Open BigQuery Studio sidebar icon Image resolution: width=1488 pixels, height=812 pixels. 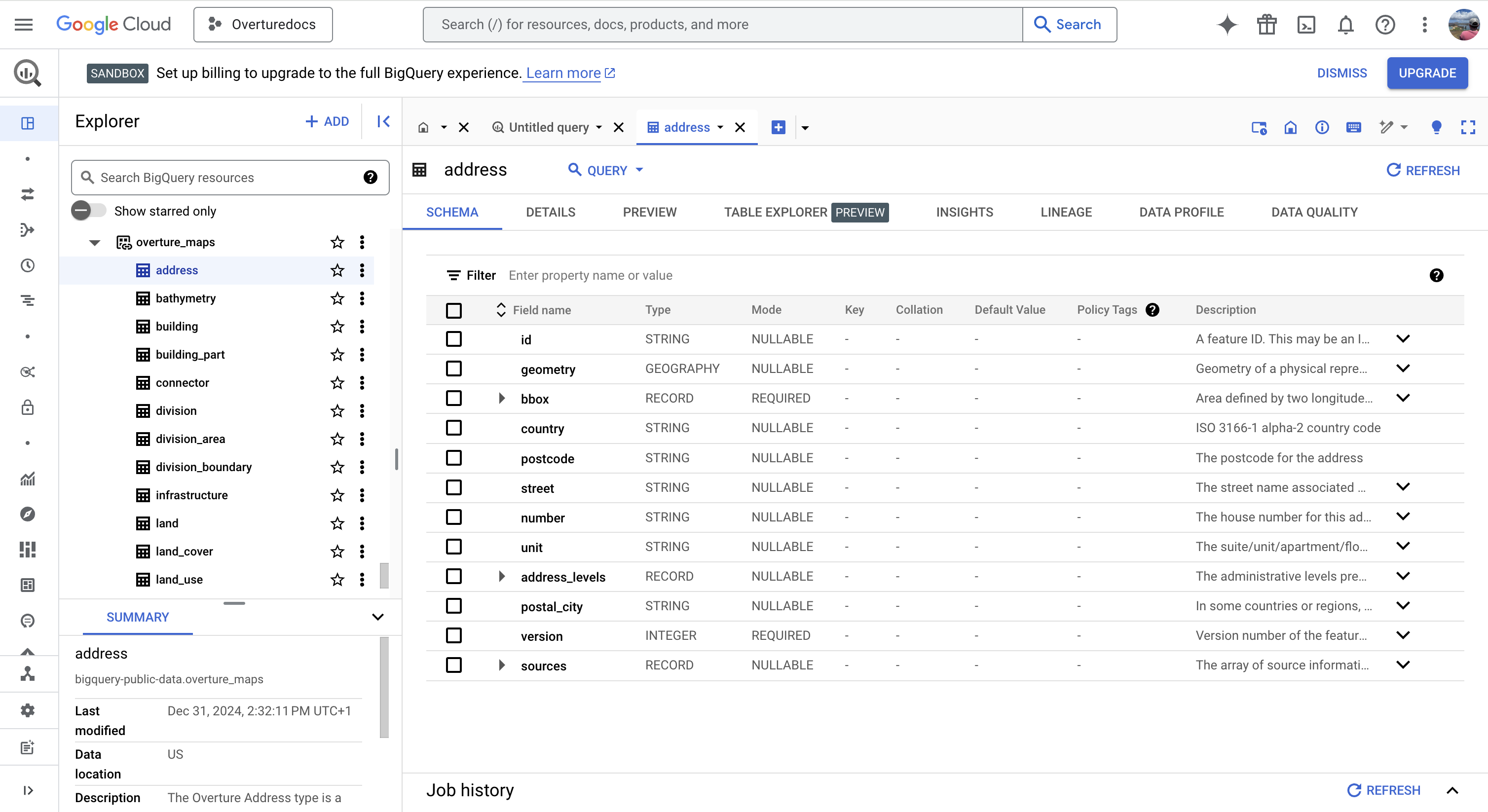[x=27, y=123]
